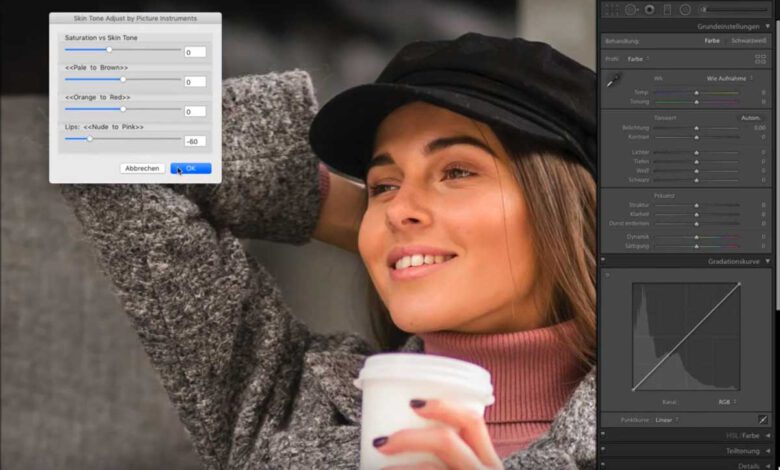Expand the Teiltonung panel
The width and height of the screenshot is (780, 470).
(x=768, y=451)
